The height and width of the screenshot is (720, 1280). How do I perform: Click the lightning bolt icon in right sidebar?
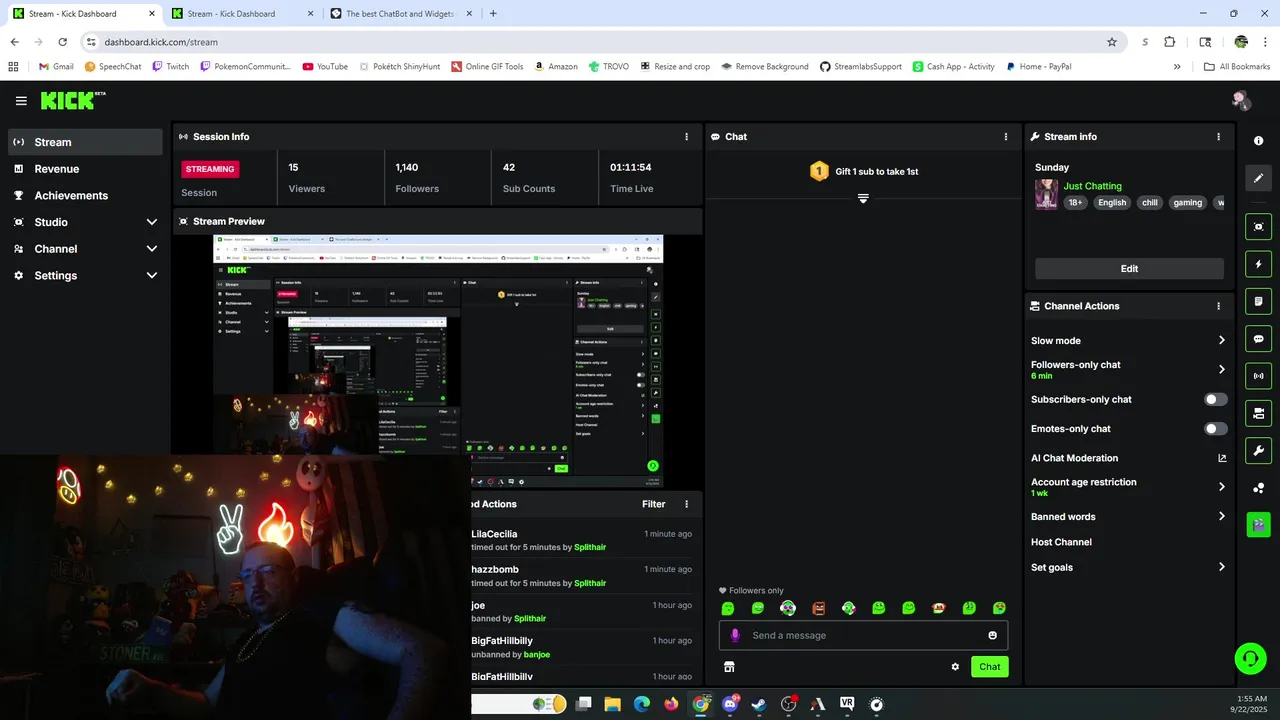(1258, 264)
